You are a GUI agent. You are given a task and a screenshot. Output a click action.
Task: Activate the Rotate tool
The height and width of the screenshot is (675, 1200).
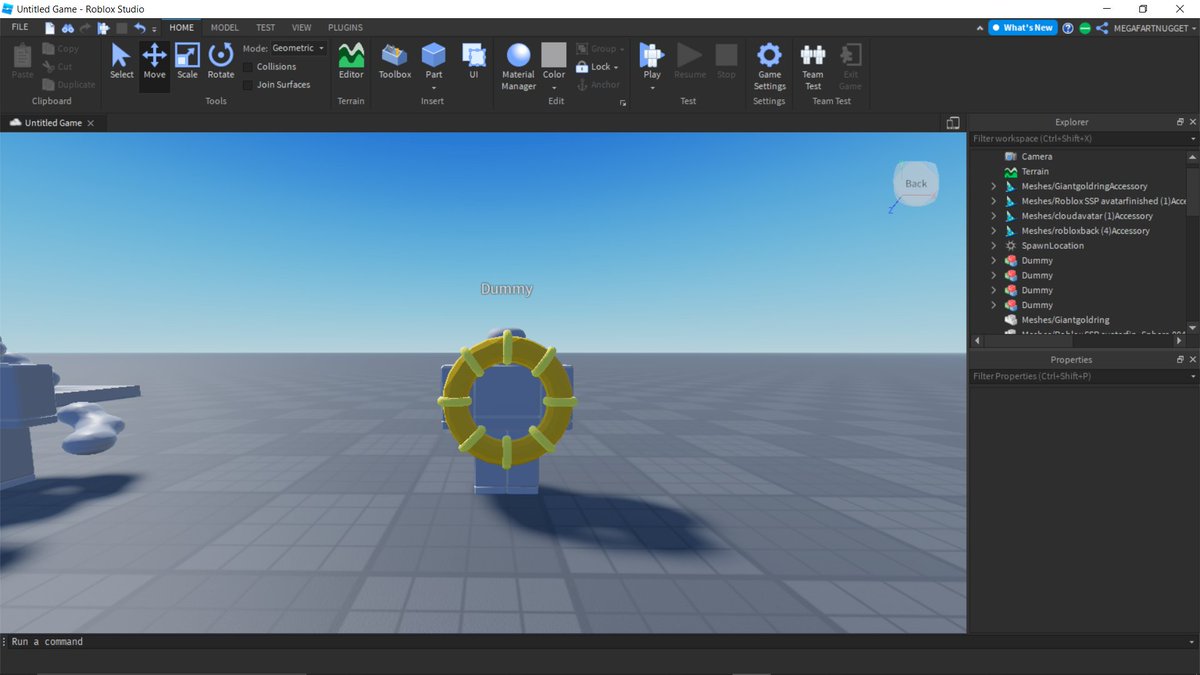pyautogui.click(x=220, y=62)
